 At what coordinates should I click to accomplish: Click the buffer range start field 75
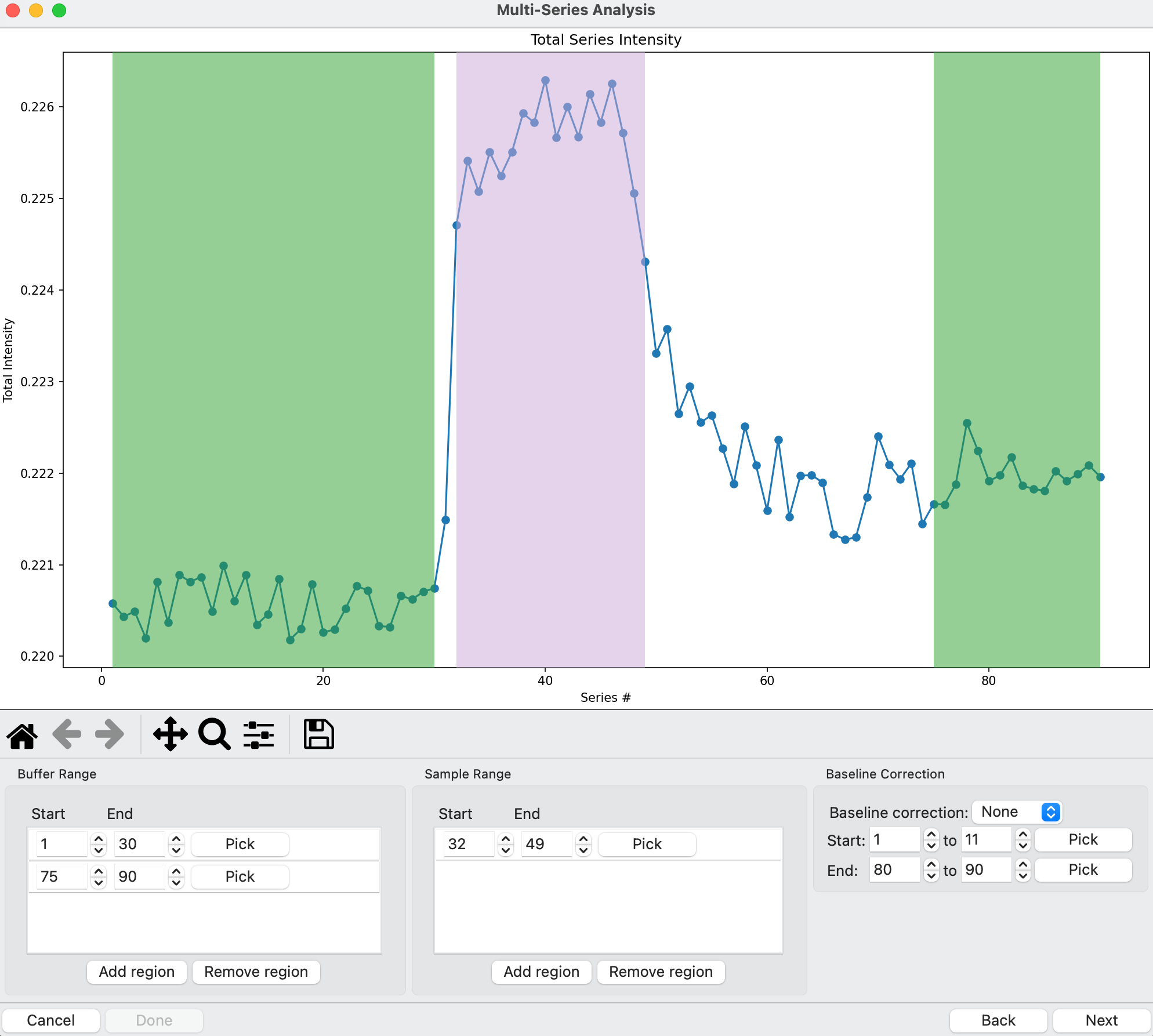coord(61,876)
